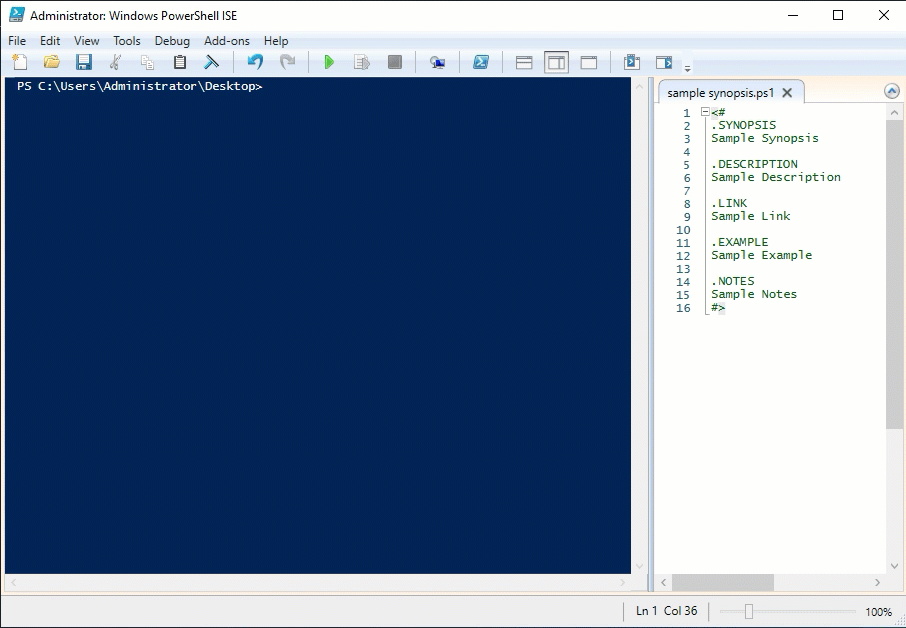The image size is (906, 628).
Task: Clear the console pane icon
Action: pyautogui.click(x=211, y=62)
